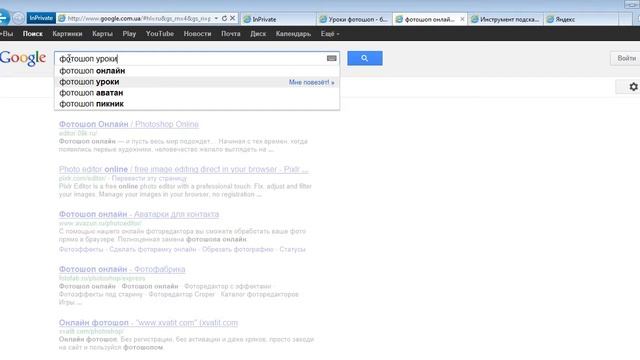This screenshot has width=640, height=360.
Task: Open the address bar dropdown arrow
Action: pyautogui.click(x=216, y=18)
